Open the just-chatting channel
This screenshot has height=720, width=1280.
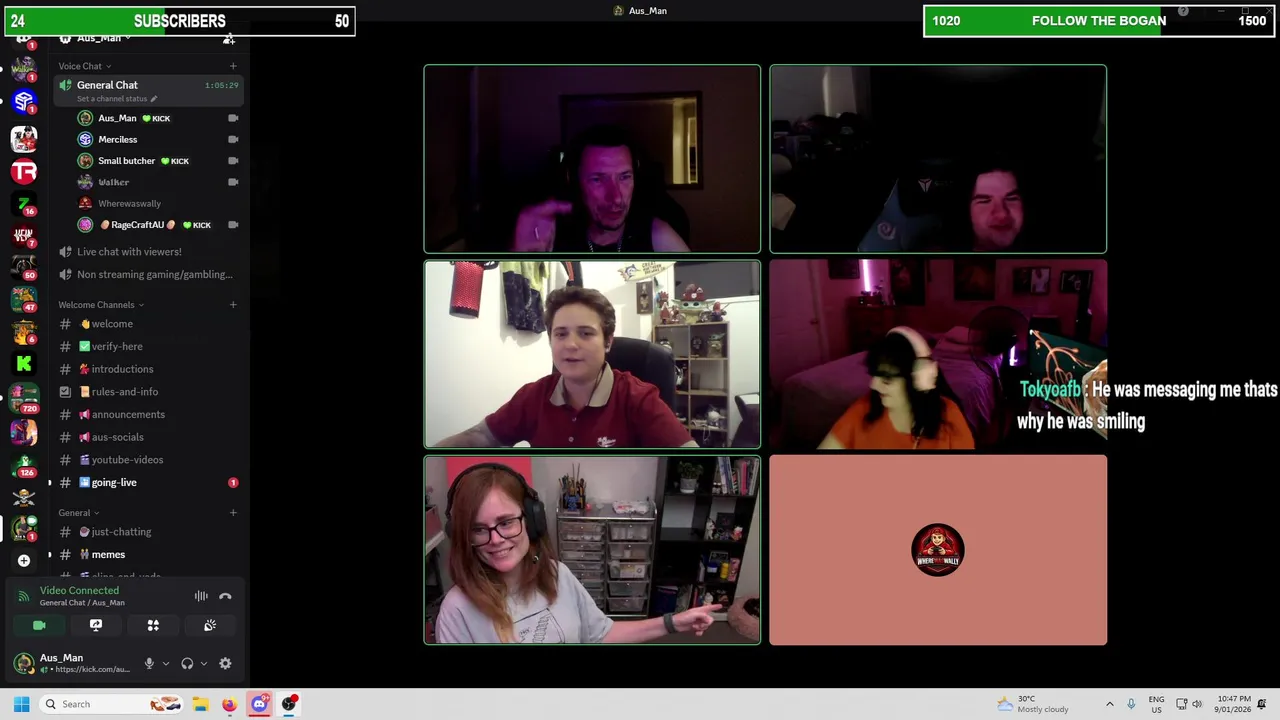148,532
